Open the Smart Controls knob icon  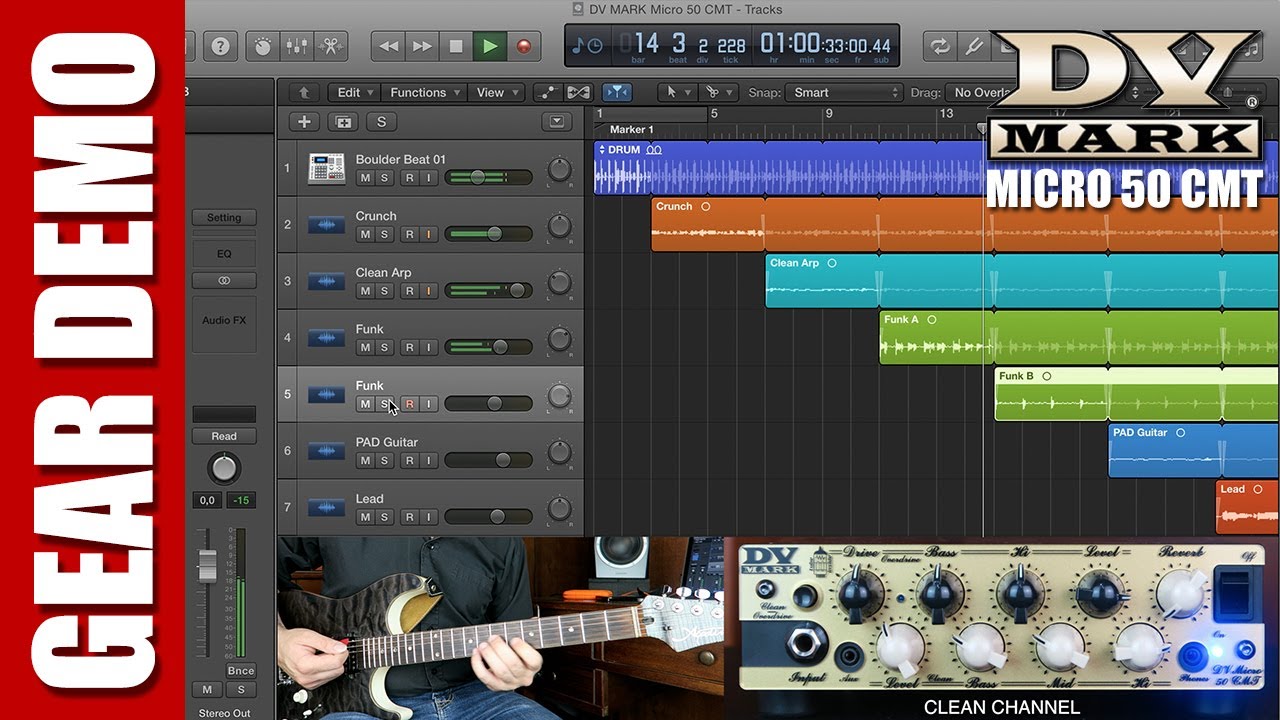263,46
